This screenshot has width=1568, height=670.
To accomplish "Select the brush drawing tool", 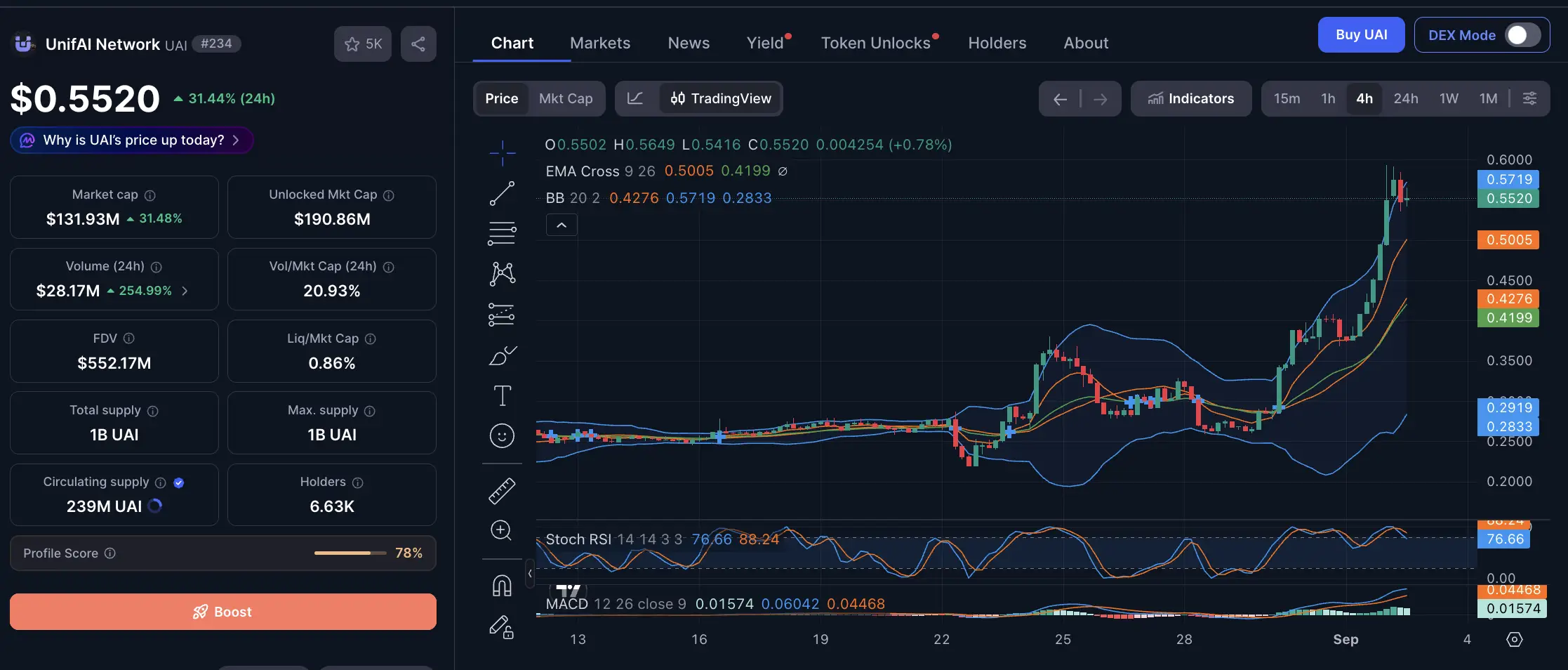I will (x=502, y=355).
